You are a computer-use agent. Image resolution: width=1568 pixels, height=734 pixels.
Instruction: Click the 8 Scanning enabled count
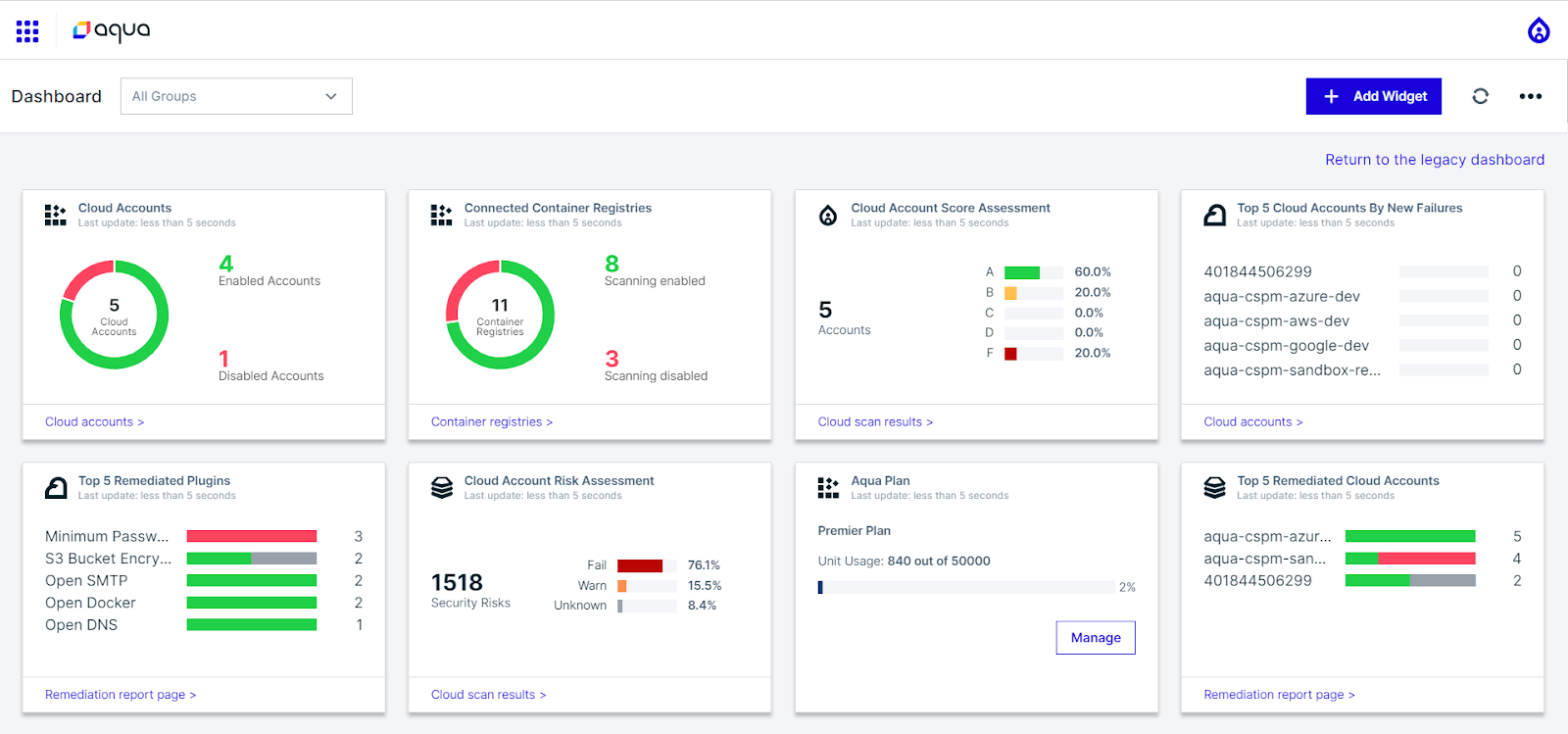612,264
